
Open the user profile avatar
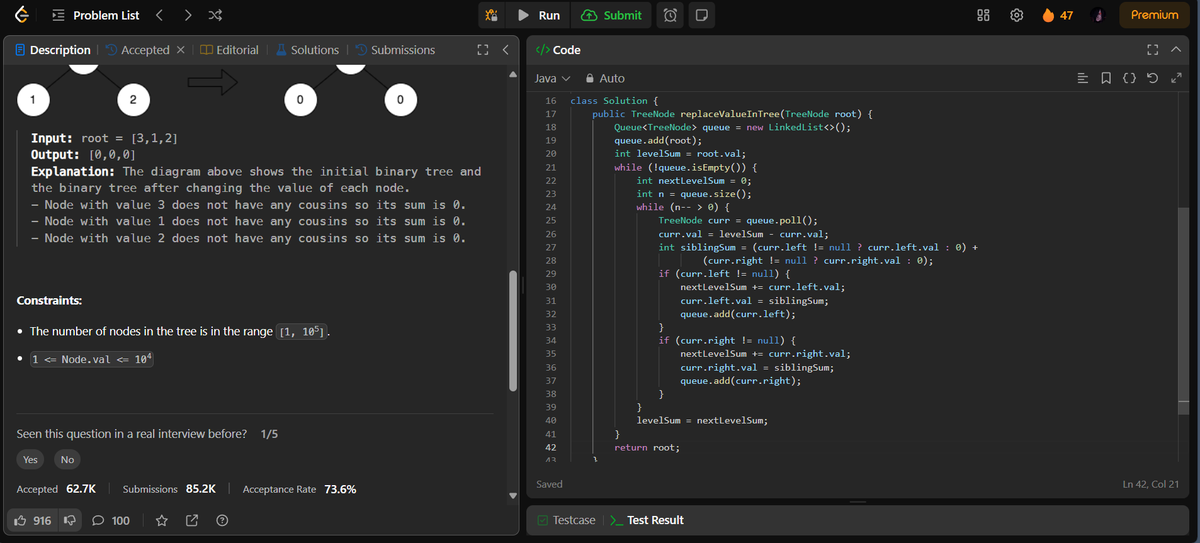[x=1097, y=15]
